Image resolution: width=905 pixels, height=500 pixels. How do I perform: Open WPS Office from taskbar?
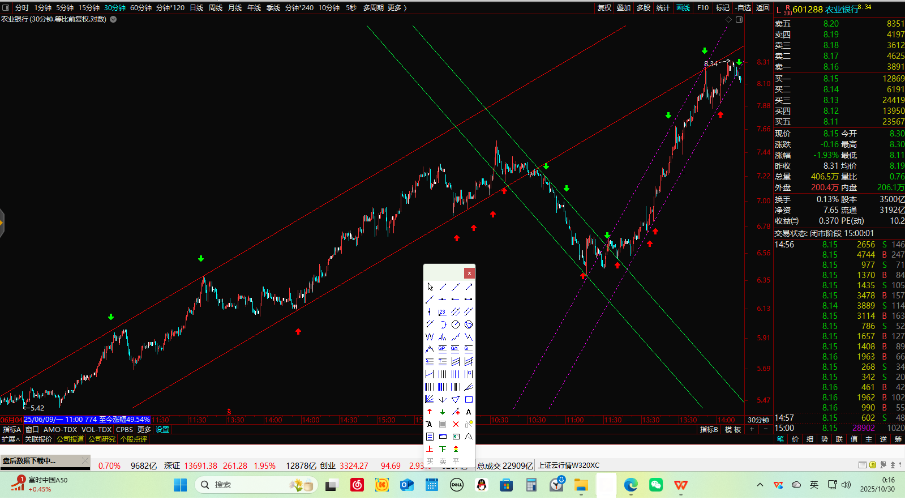681,485
